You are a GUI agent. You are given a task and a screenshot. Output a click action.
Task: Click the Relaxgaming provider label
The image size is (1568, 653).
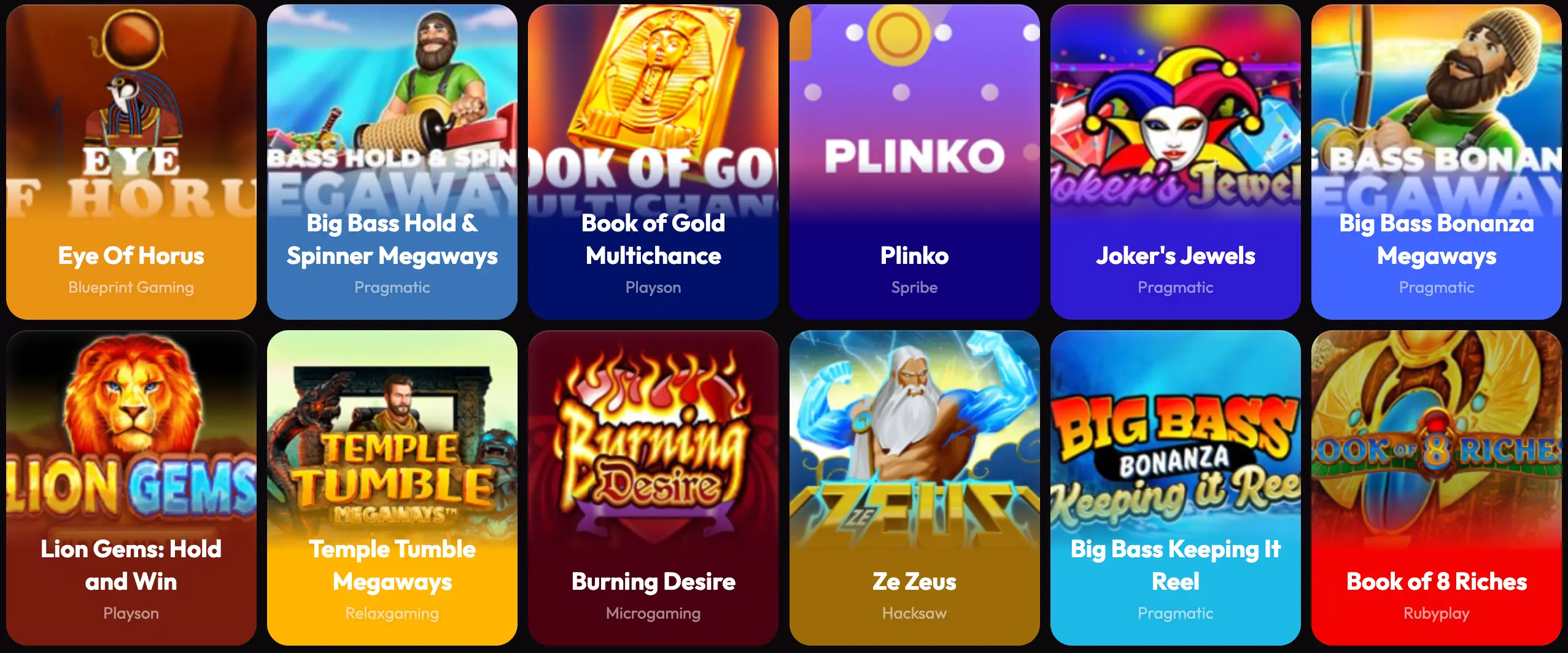coord(392,613)
